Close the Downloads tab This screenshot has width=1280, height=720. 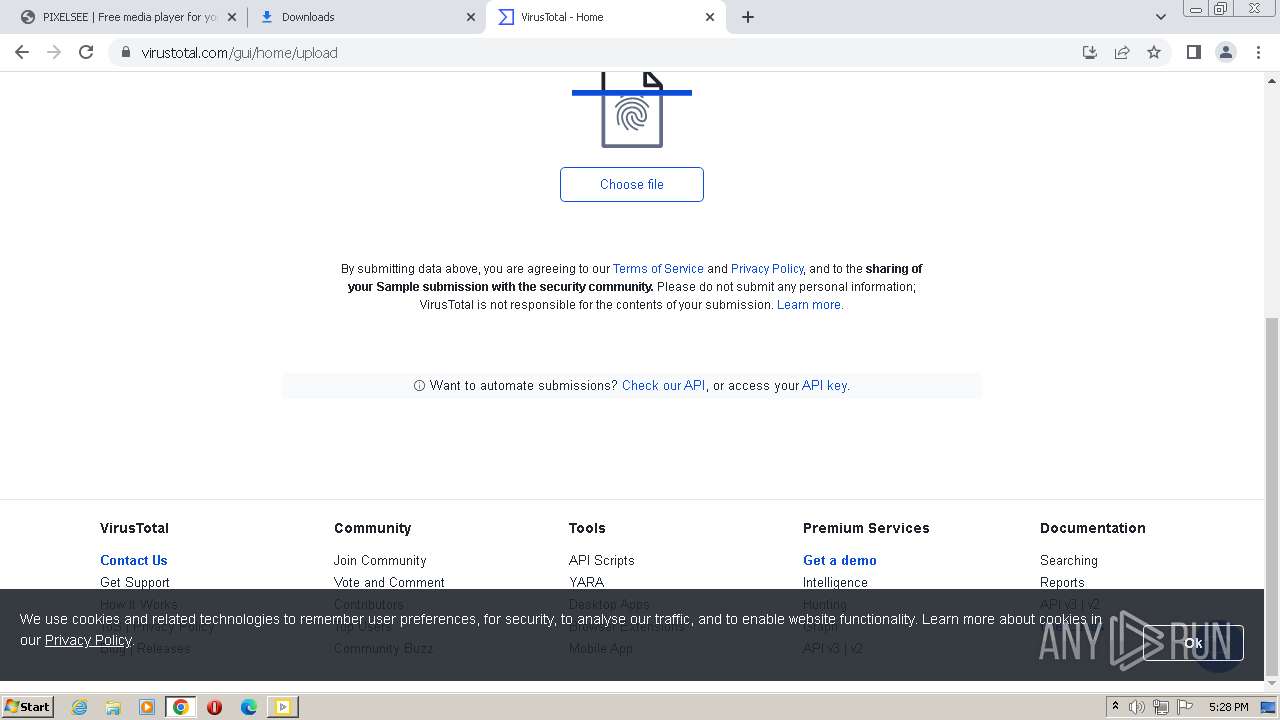[471, 17]
